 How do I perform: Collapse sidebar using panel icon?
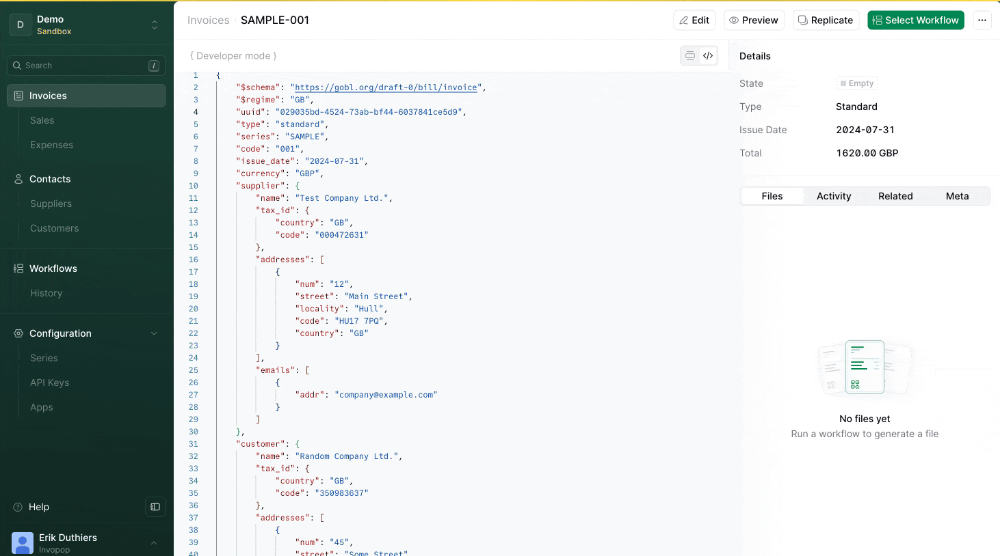pos(155,507)
